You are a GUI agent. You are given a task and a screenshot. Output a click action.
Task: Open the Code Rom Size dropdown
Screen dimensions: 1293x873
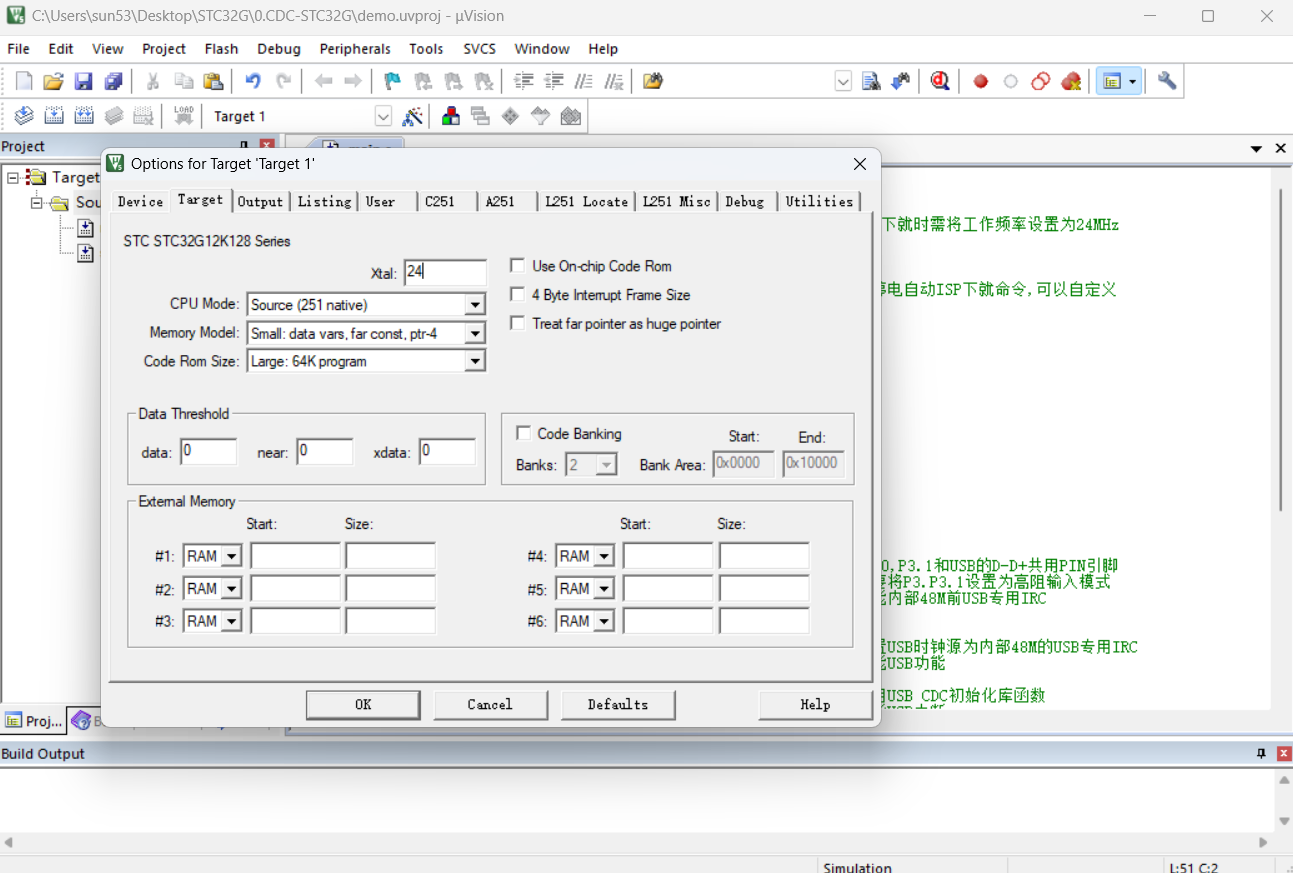366,361
